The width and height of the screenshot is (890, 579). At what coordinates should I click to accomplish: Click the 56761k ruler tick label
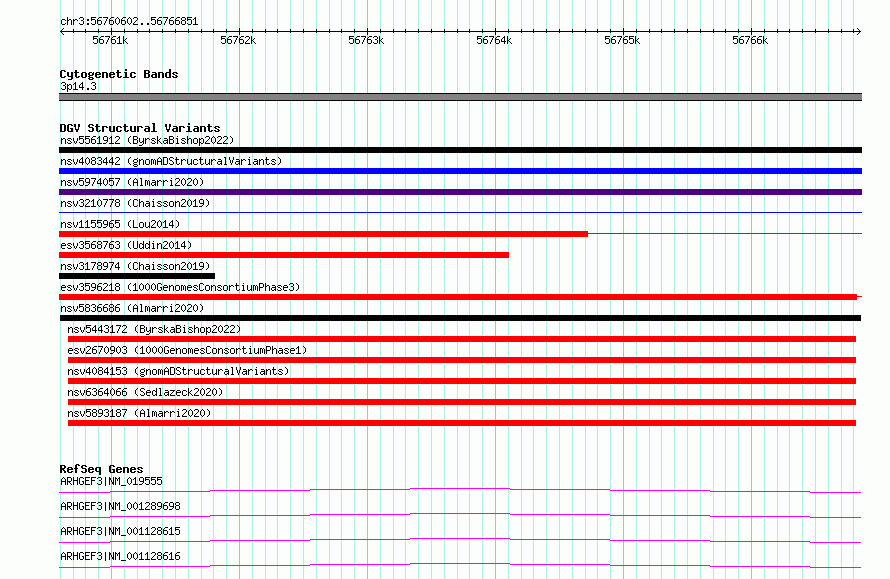tap(110, 40)
